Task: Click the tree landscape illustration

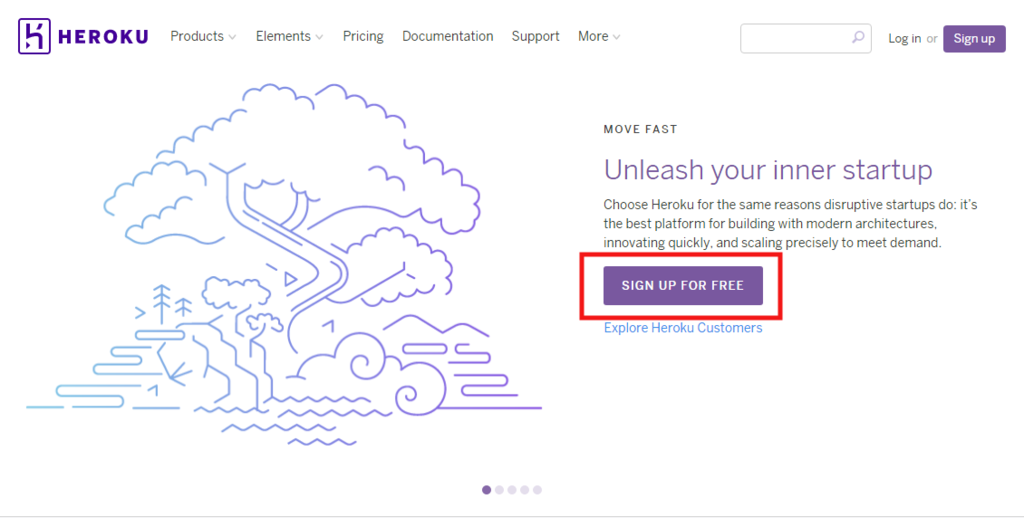Action: click(284, 265)
